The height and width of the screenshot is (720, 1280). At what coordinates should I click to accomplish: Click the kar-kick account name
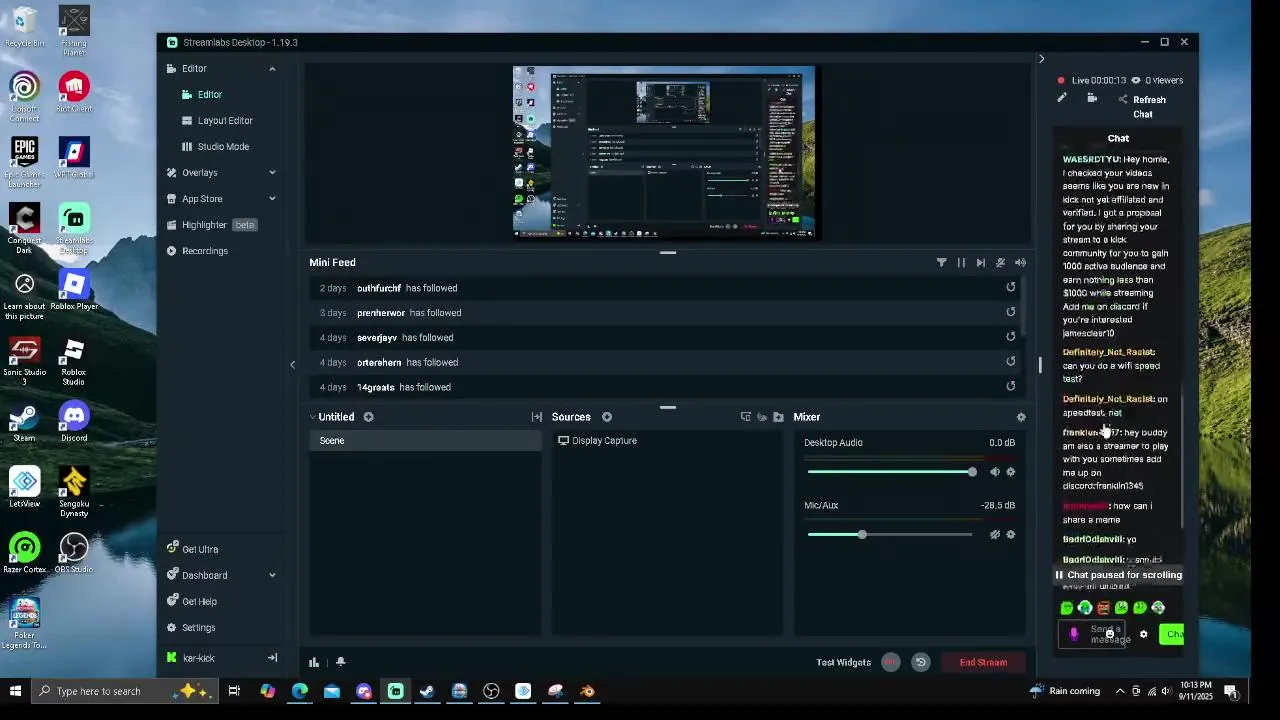pos(198,658)
